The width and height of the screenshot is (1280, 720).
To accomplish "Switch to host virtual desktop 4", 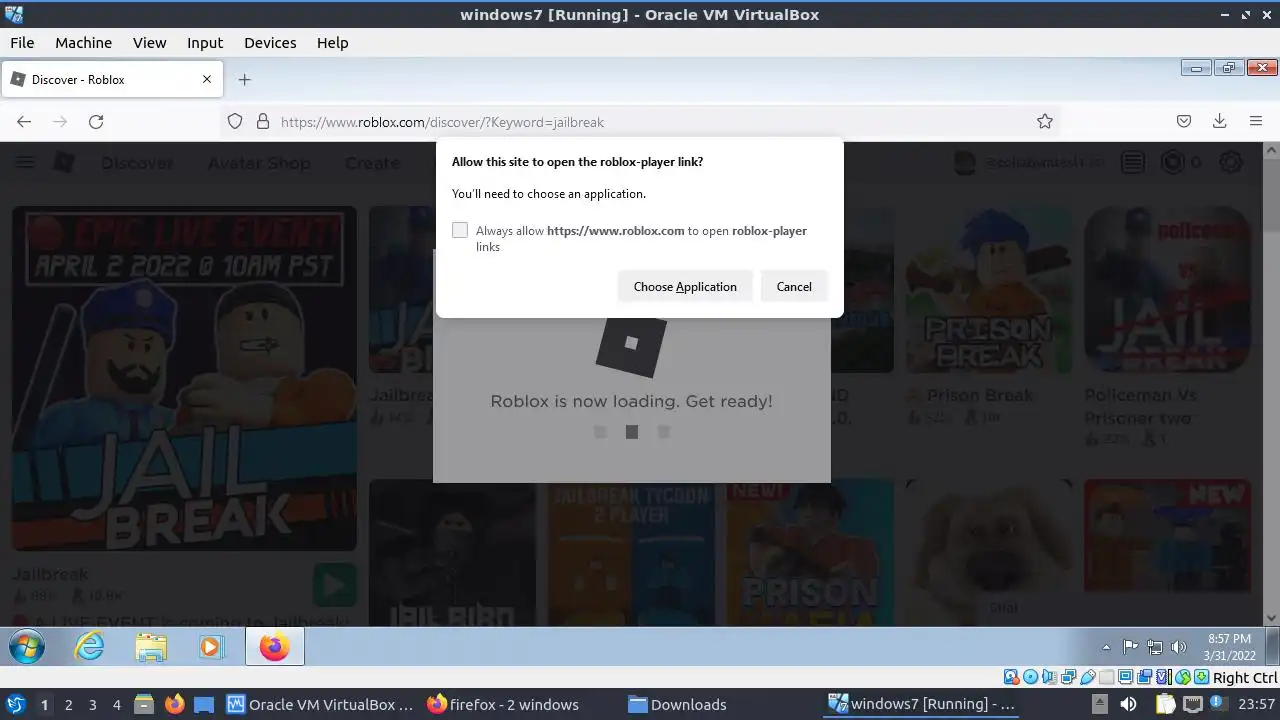I will [x=116, y=705].
